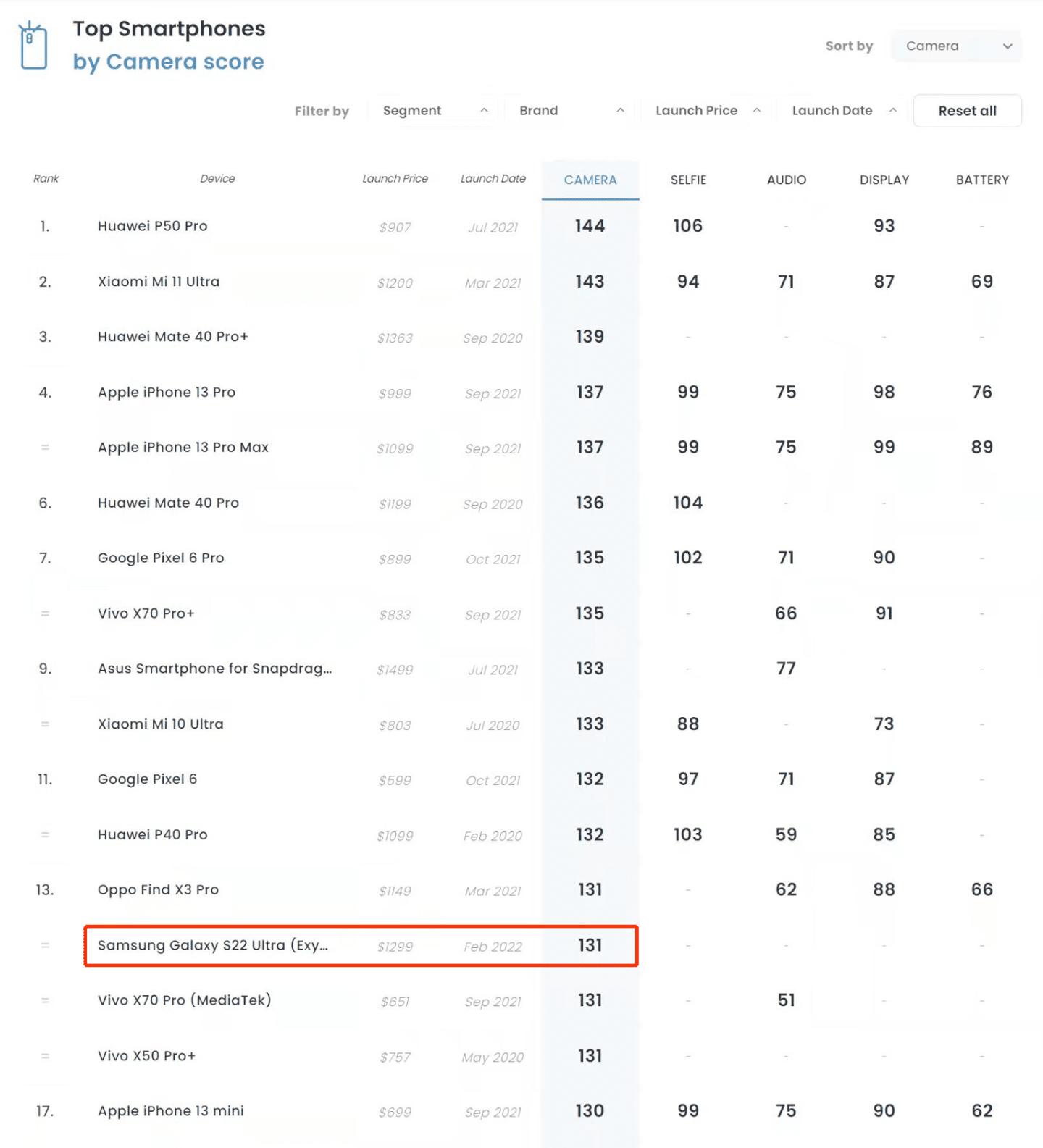Open the Apple iPhone 13 Pro Max link
The height and width of the screenshot is (1148, 1043).
point(183,448)
